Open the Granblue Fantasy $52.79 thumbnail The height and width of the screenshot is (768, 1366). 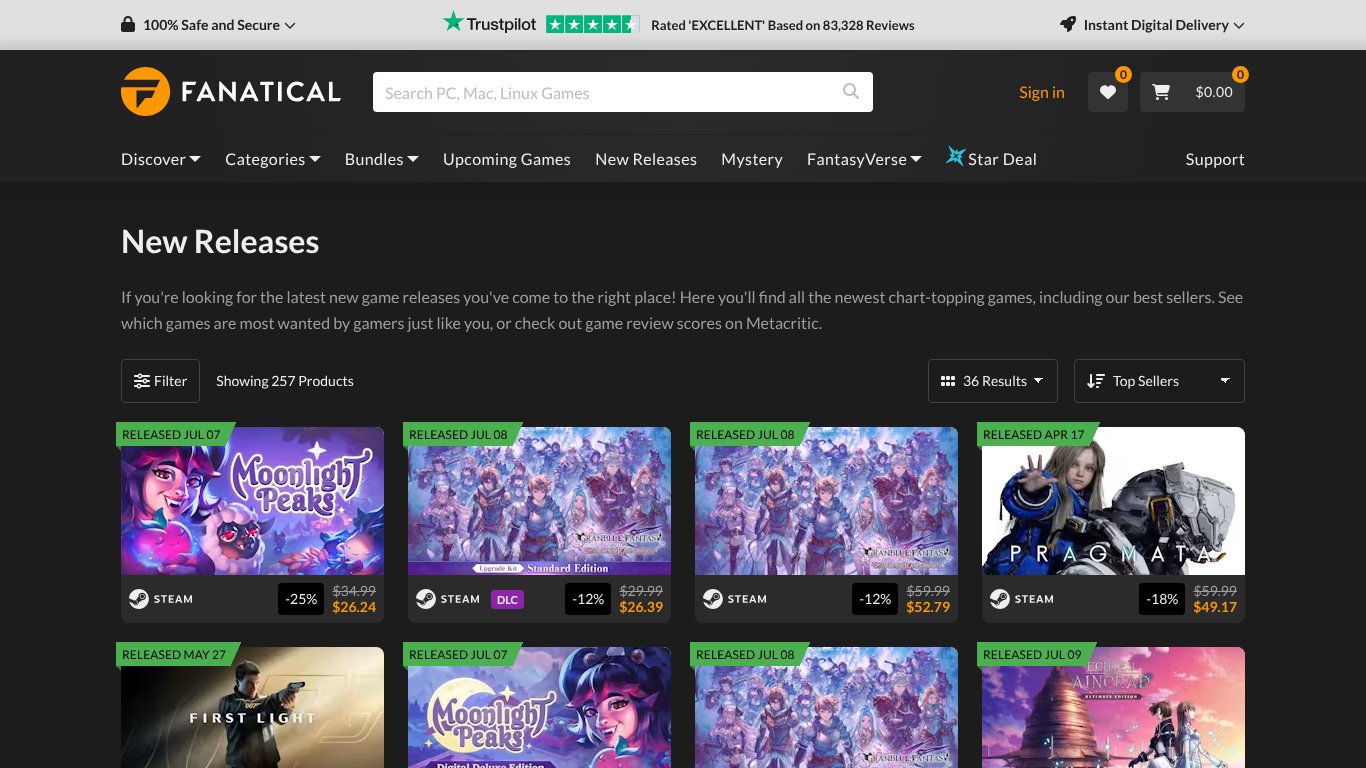tap(826, 501)
